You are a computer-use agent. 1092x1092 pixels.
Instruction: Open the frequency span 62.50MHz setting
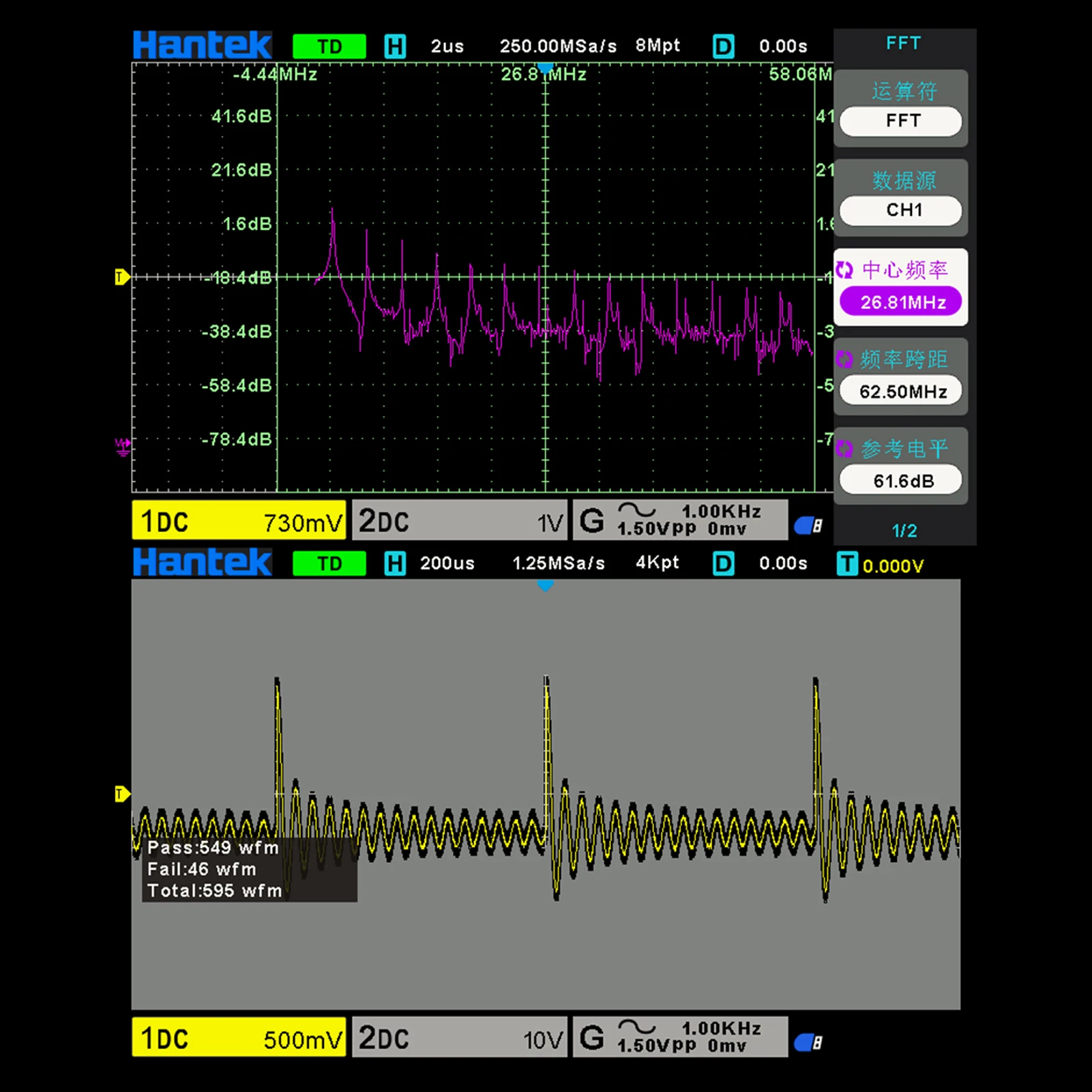pos(900,391)
